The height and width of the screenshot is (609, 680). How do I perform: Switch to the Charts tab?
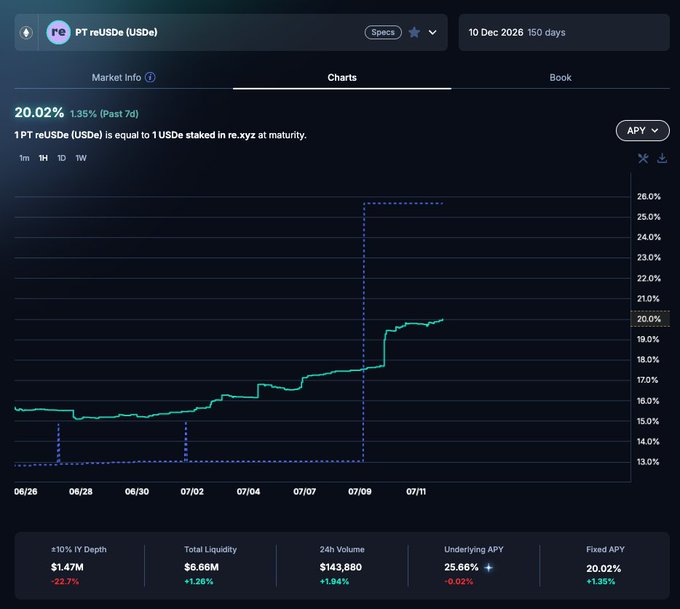(342, 77)
